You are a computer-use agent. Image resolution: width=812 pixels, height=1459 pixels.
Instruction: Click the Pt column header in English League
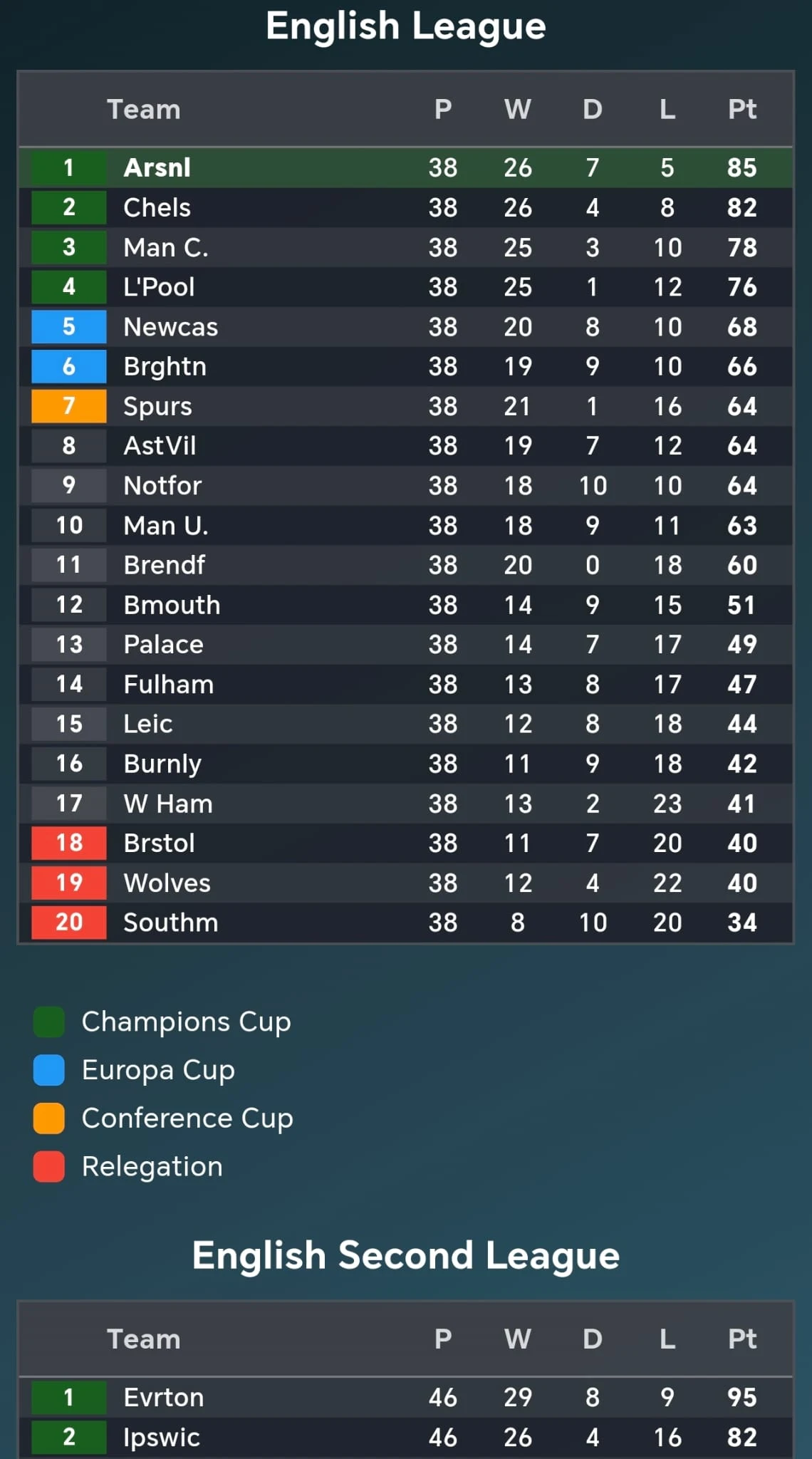[741, 110]
